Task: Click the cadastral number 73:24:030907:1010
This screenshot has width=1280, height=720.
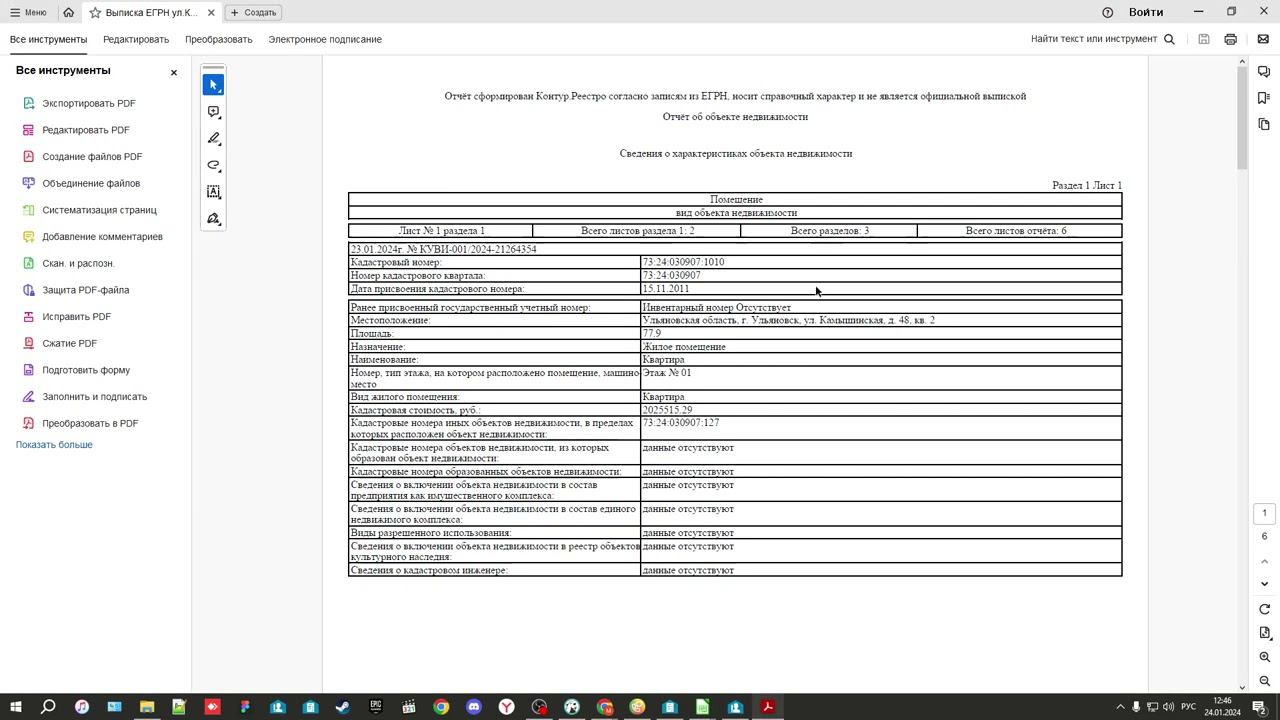Action: click(683, 262)
